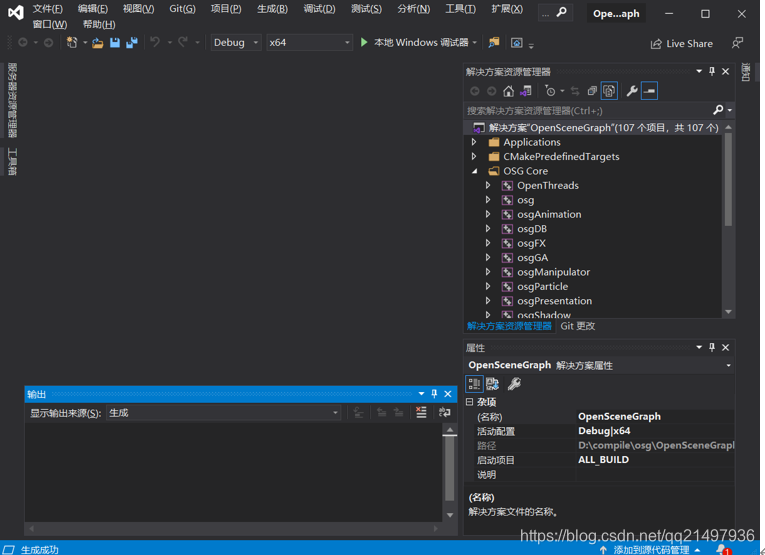Toggle Alphabetical sort in Properties panel
The image size is (765, 555).
click(492, 384)
